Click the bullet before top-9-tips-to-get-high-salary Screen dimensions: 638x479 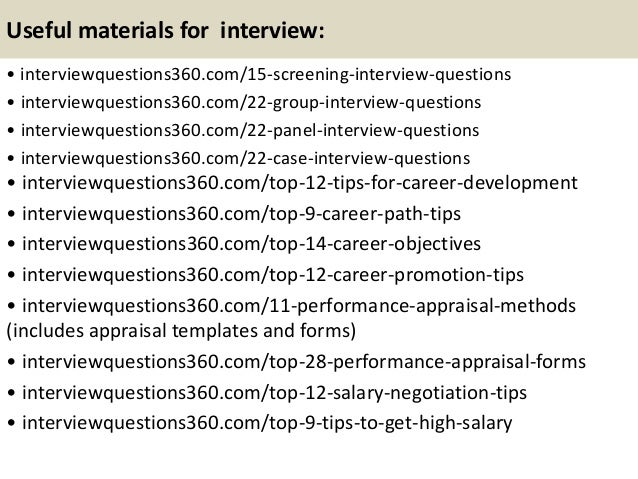(10, 423)
